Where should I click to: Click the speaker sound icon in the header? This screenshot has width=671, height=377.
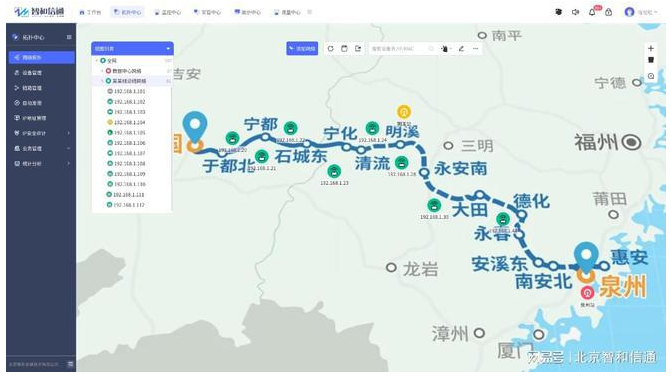576,12
